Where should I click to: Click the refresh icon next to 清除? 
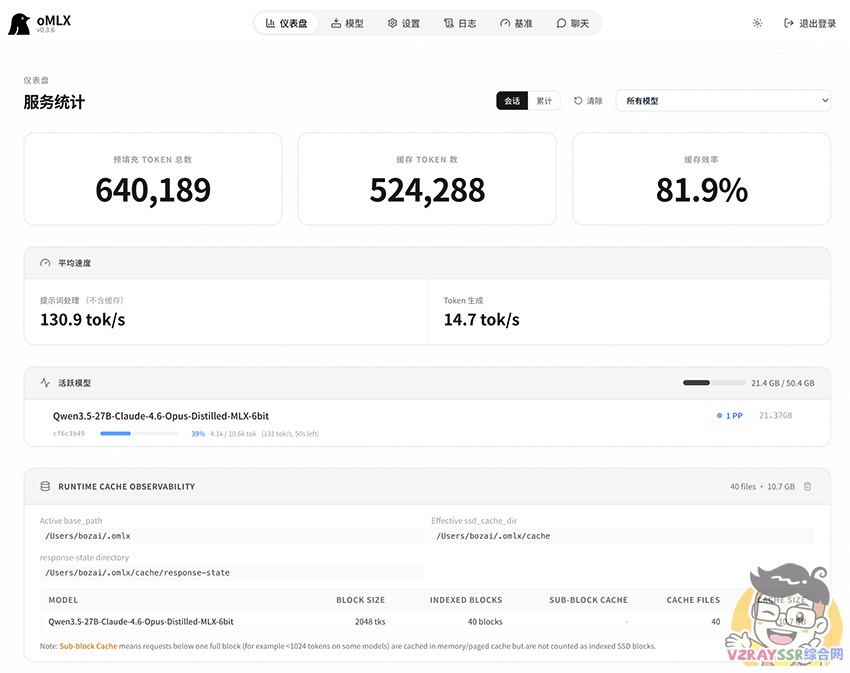578,101
